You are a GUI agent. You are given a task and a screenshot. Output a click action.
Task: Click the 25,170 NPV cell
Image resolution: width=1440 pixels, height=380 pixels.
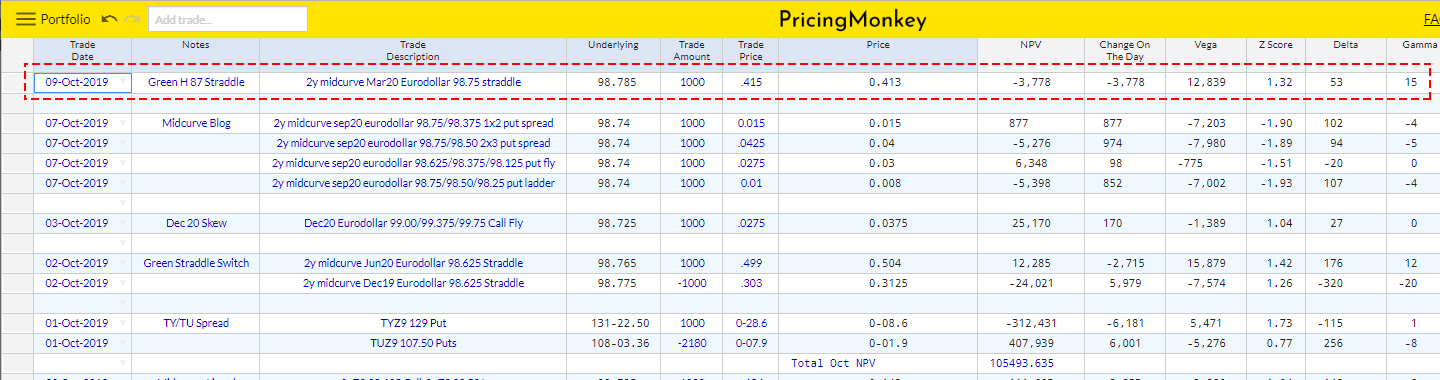tap(1030, 223)
